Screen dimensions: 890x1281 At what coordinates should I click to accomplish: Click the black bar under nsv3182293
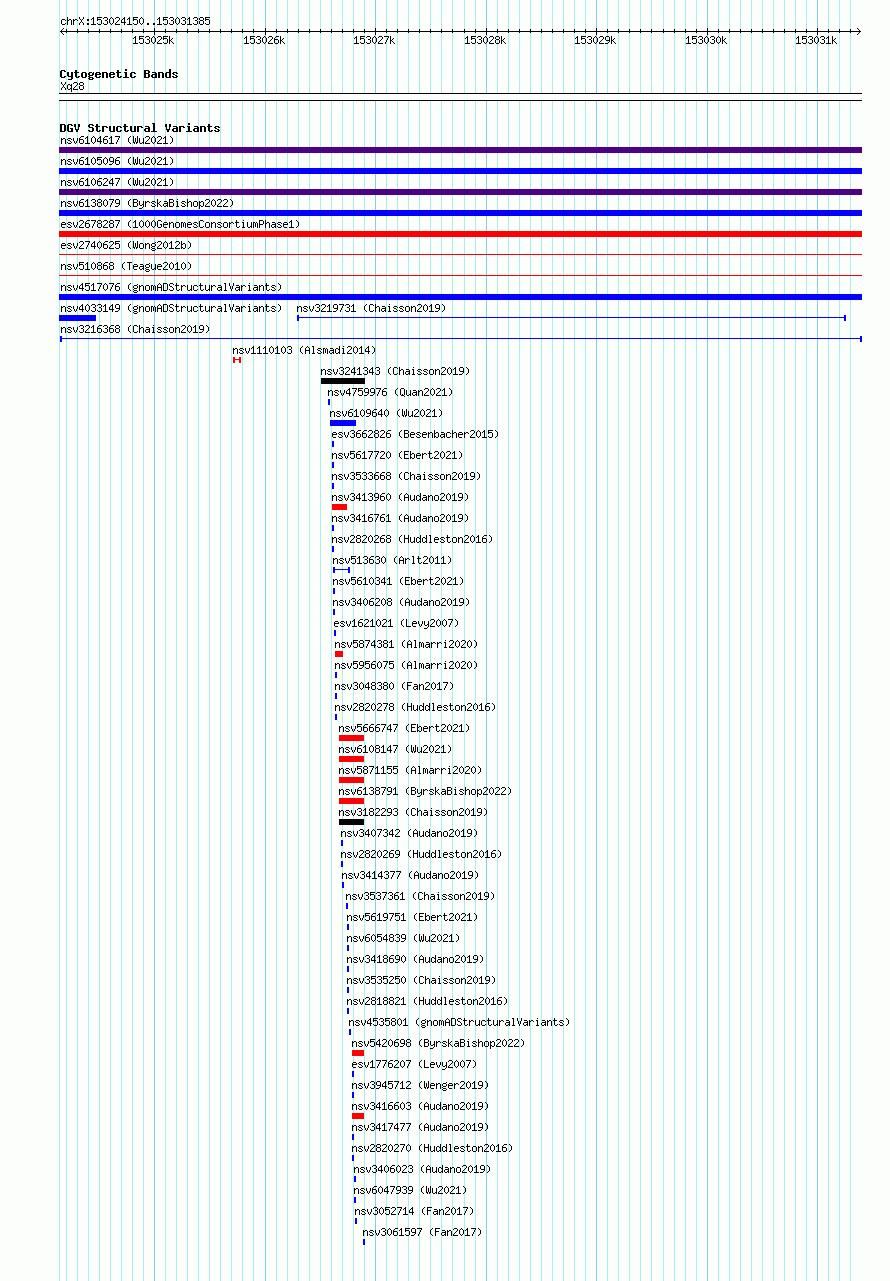[x=352, y=822]
